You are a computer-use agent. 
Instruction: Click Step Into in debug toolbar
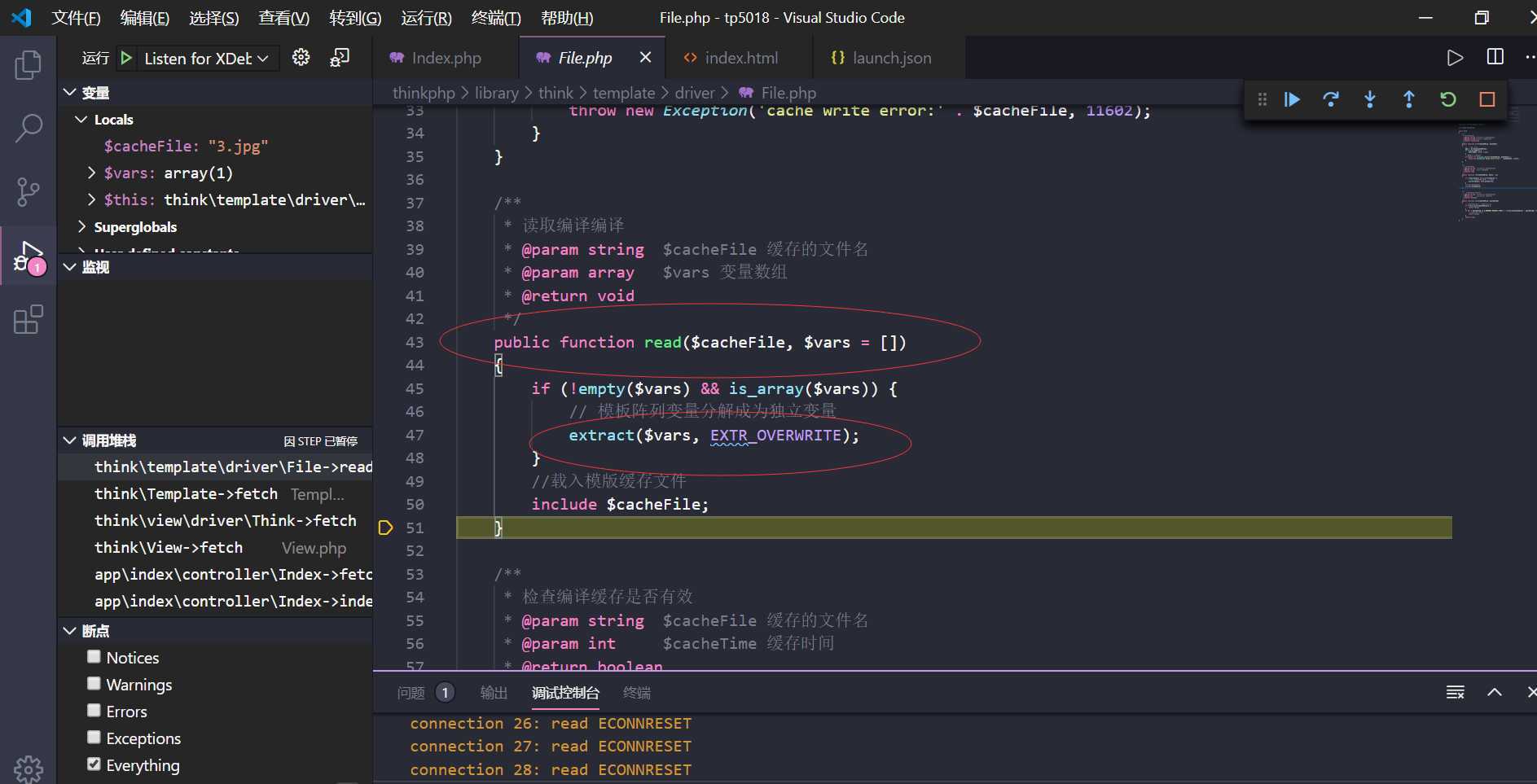pyautogui.click(x=1370, y=99)
